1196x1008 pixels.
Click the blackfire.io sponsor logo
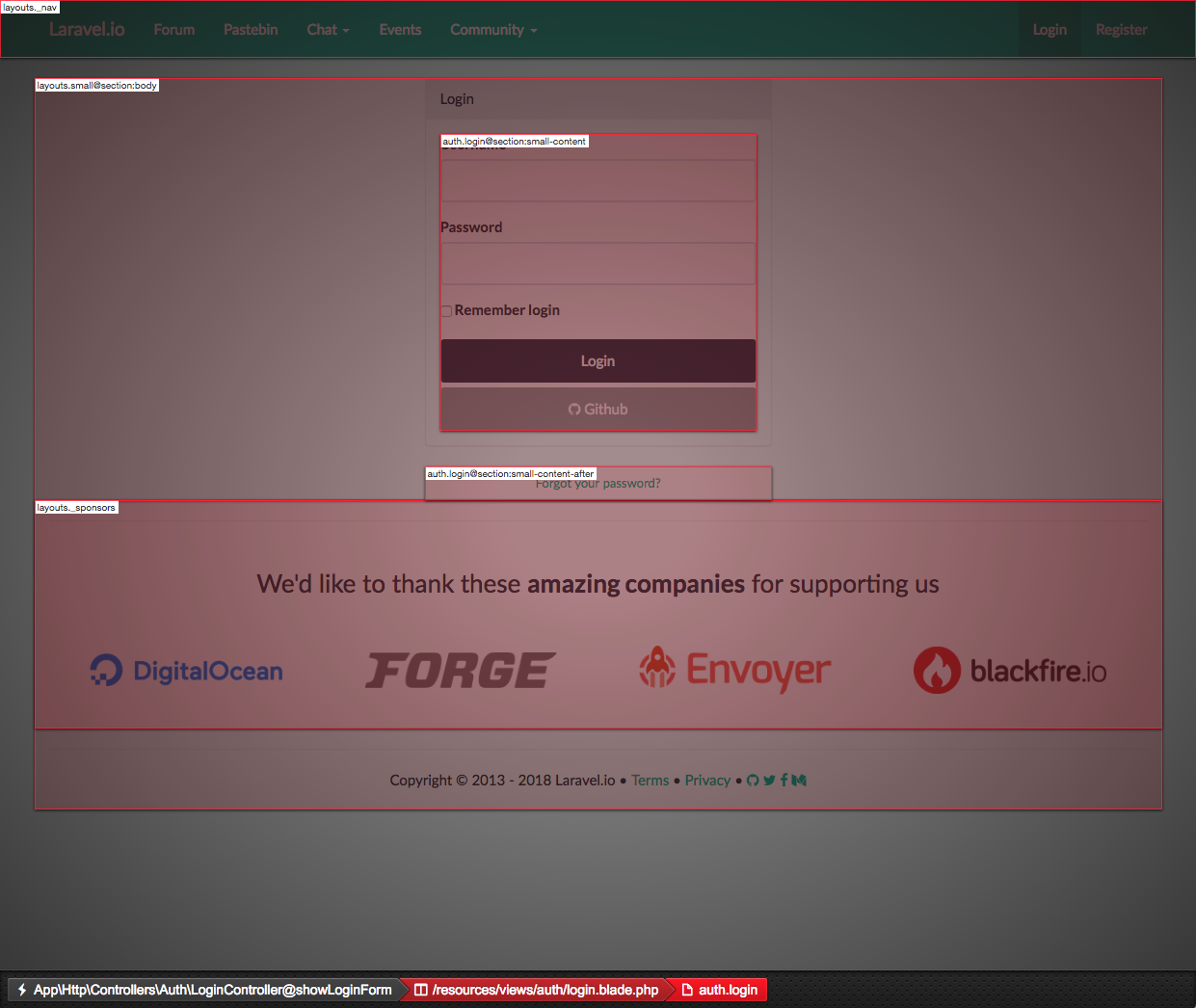(x=1010, y=670)
